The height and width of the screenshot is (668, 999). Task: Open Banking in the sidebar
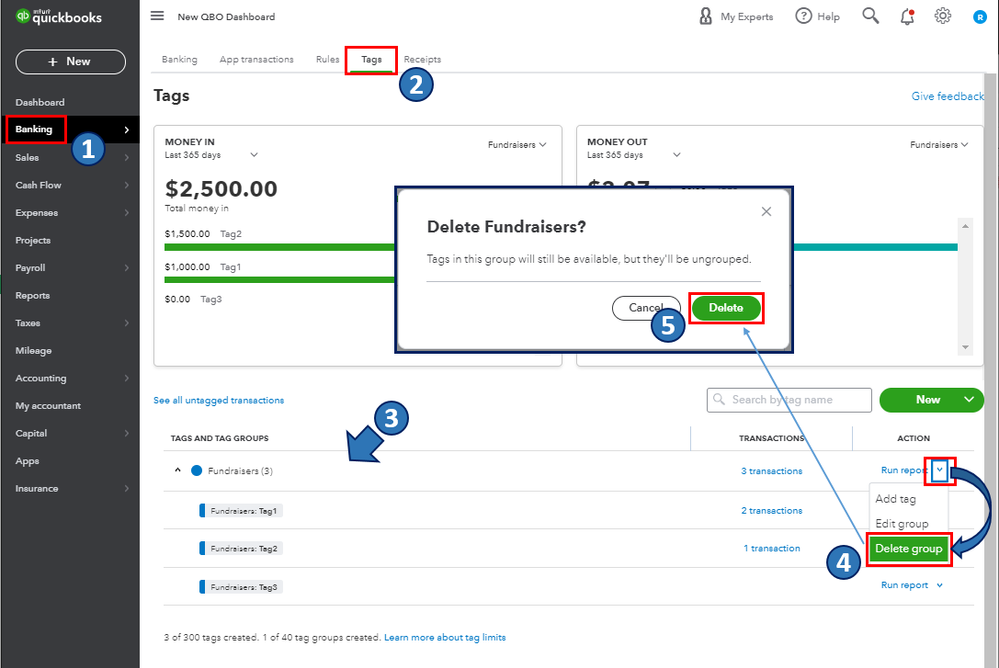pyautogui.click(x=34, y=129)
